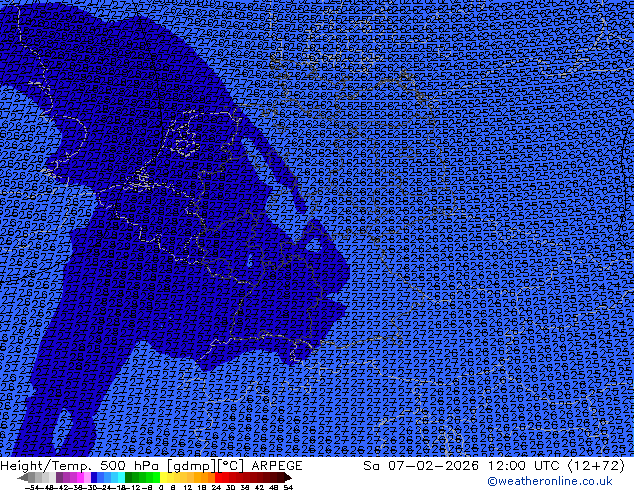The image size is (634, 490).
Task: Select the bright red 24 legend swatch
Action: coord(218,477)
